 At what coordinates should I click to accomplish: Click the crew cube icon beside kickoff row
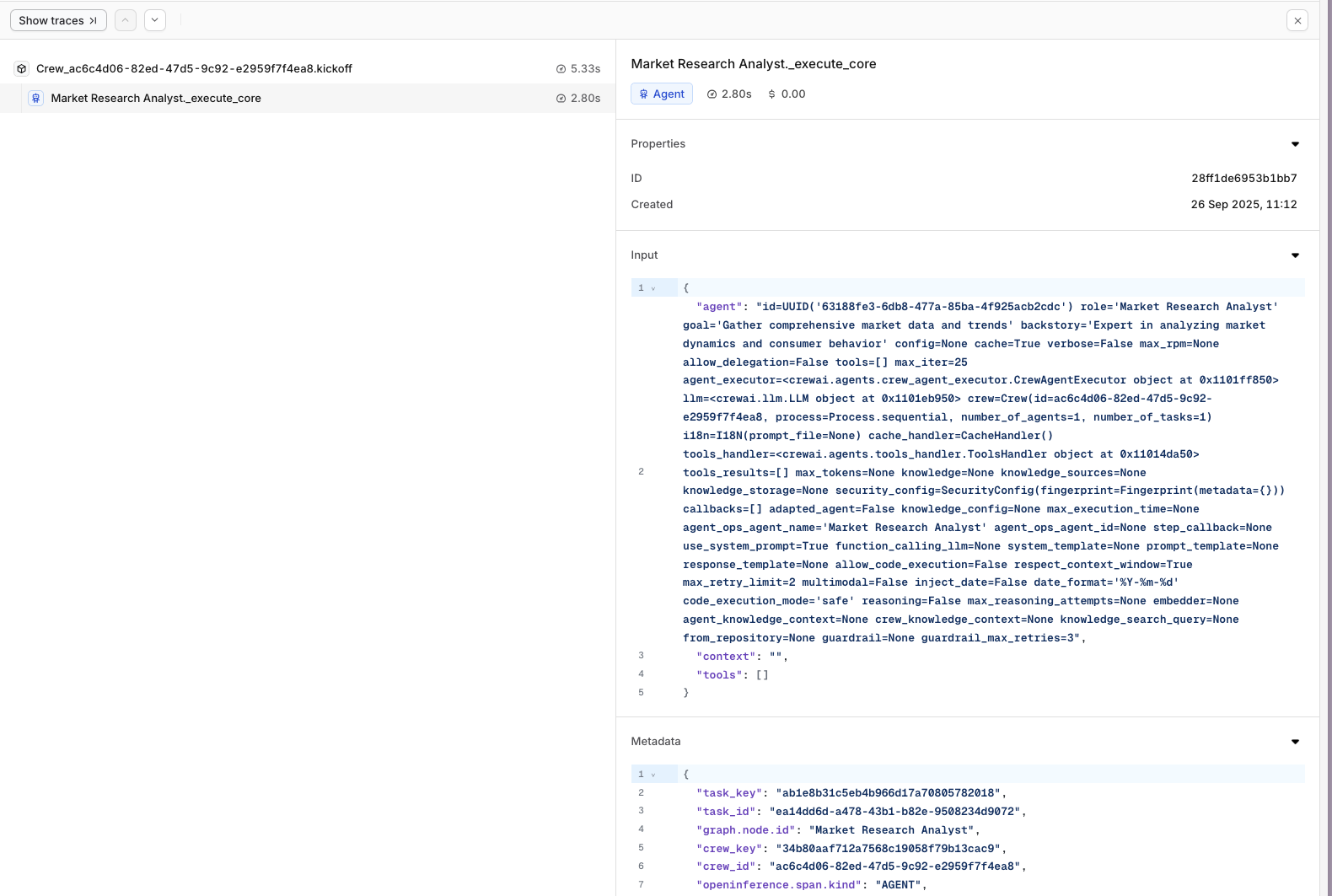(22, 68)
